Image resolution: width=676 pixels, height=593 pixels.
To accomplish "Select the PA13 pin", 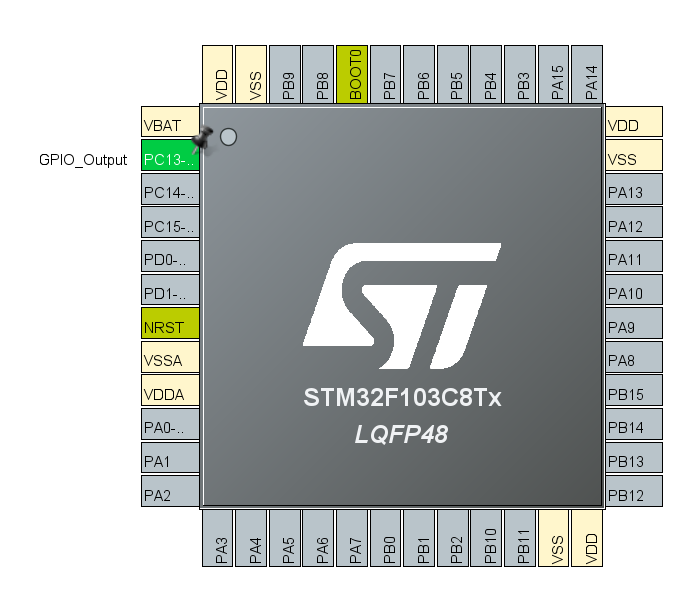I will click(634, 189).
